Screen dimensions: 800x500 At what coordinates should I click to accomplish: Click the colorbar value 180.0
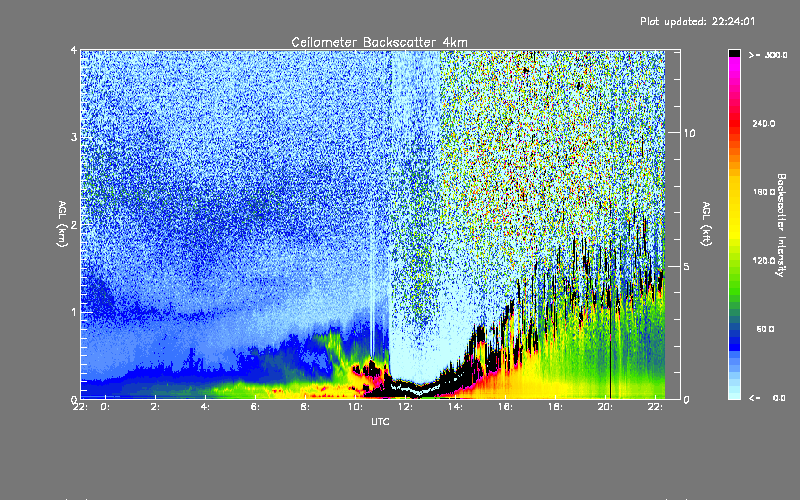click(x=764, y=192)
